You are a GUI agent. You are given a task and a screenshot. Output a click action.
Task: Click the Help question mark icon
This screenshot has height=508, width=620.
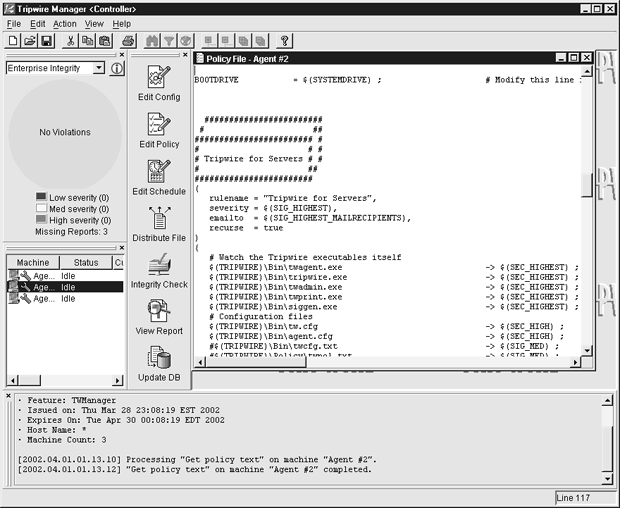coord(284,41)
